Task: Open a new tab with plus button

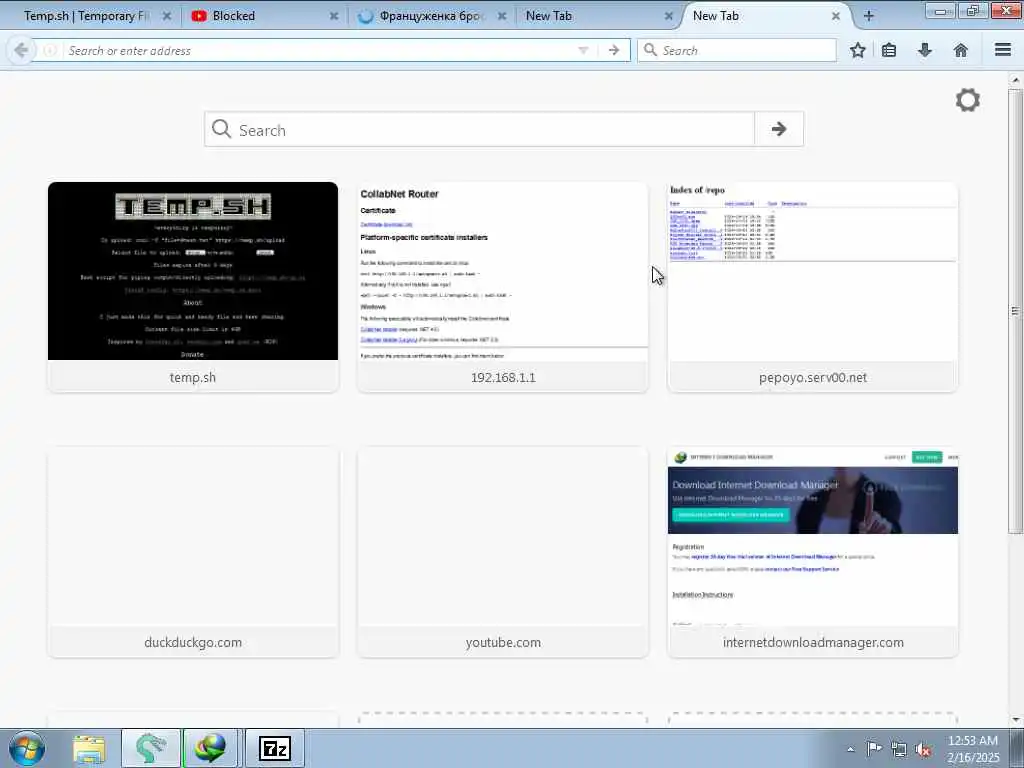Action: click(x=869, y=16)
